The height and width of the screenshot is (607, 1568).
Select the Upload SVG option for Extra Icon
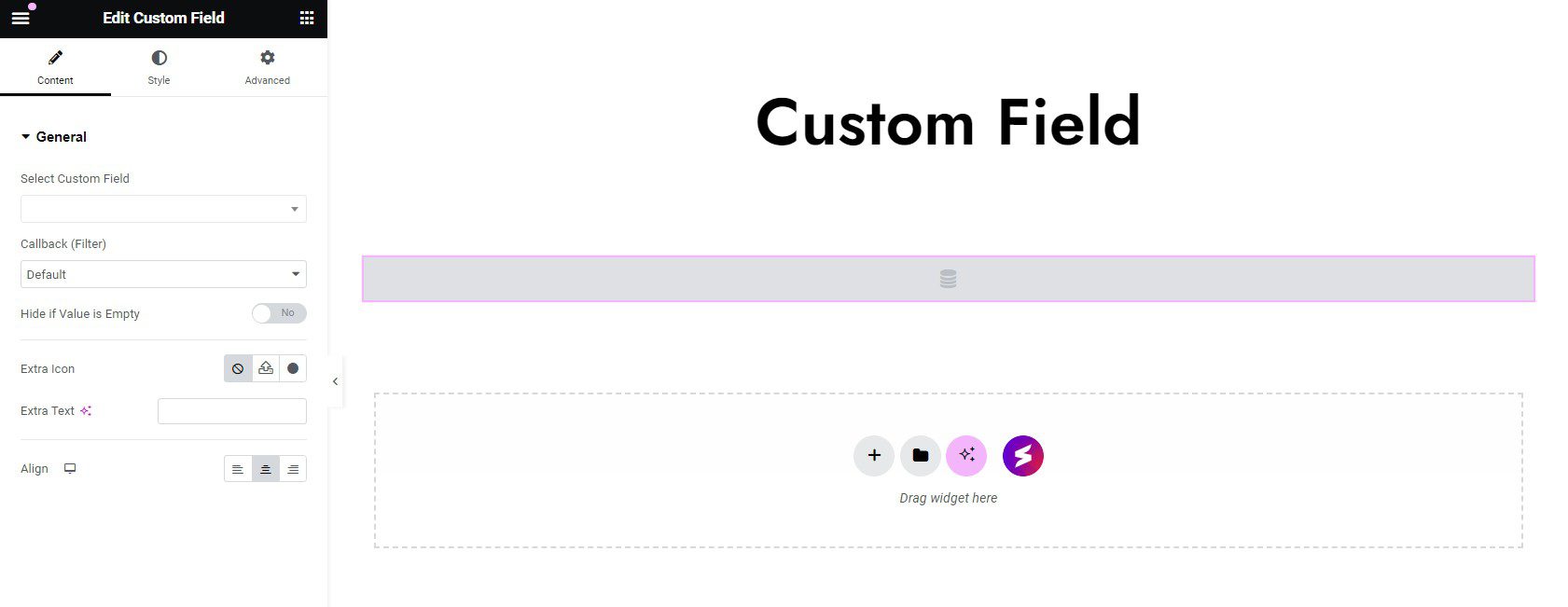[x=265, y=367]
